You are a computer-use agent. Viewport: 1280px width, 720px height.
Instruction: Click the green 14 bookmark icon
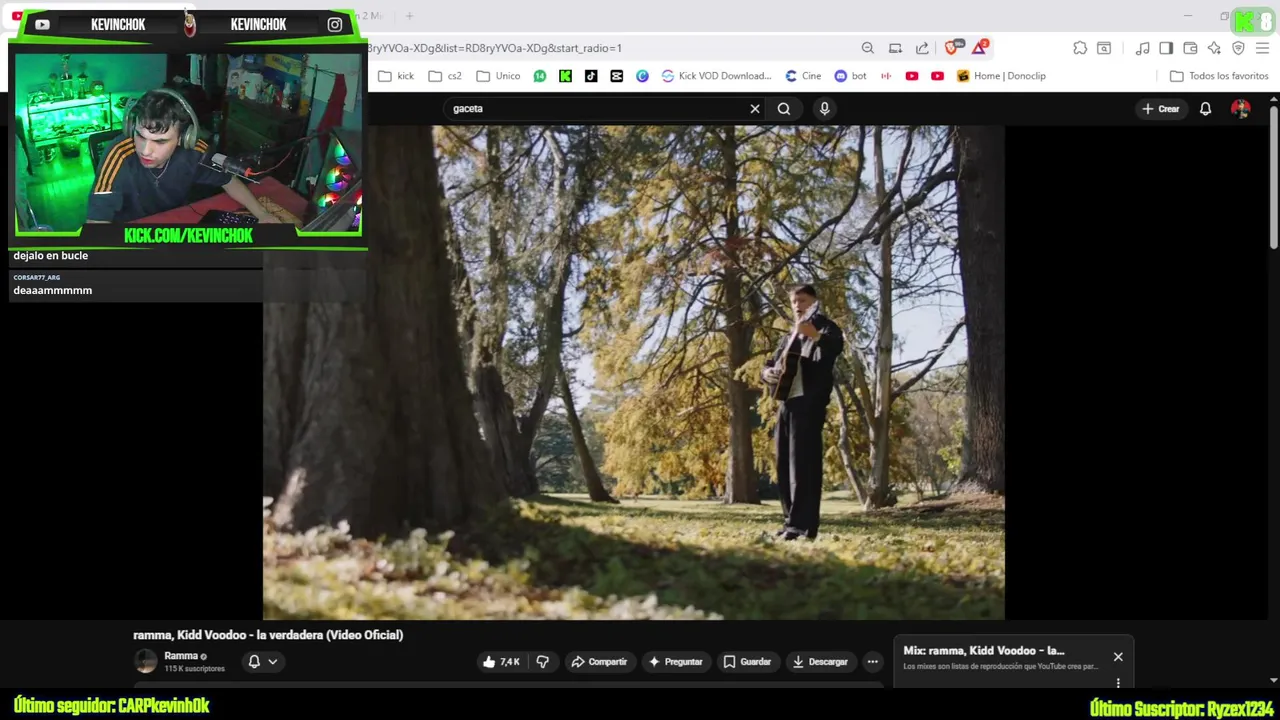pos(540,76)
